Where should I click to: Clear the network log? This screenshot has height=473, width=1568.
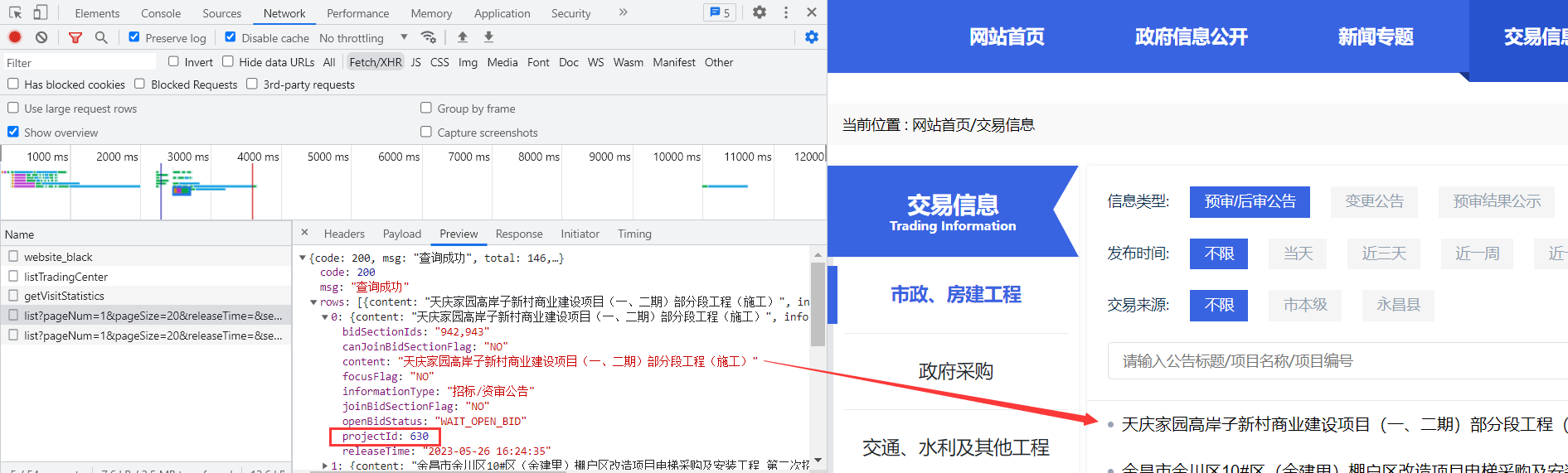[41, 37]
